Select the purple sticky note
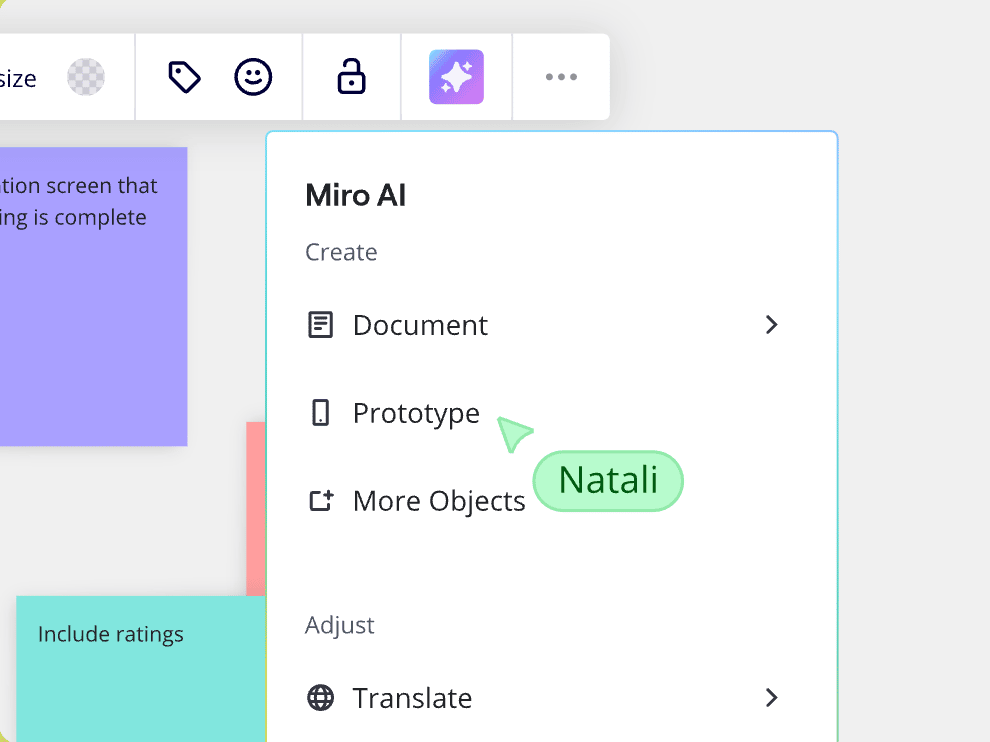 (93, 297)
